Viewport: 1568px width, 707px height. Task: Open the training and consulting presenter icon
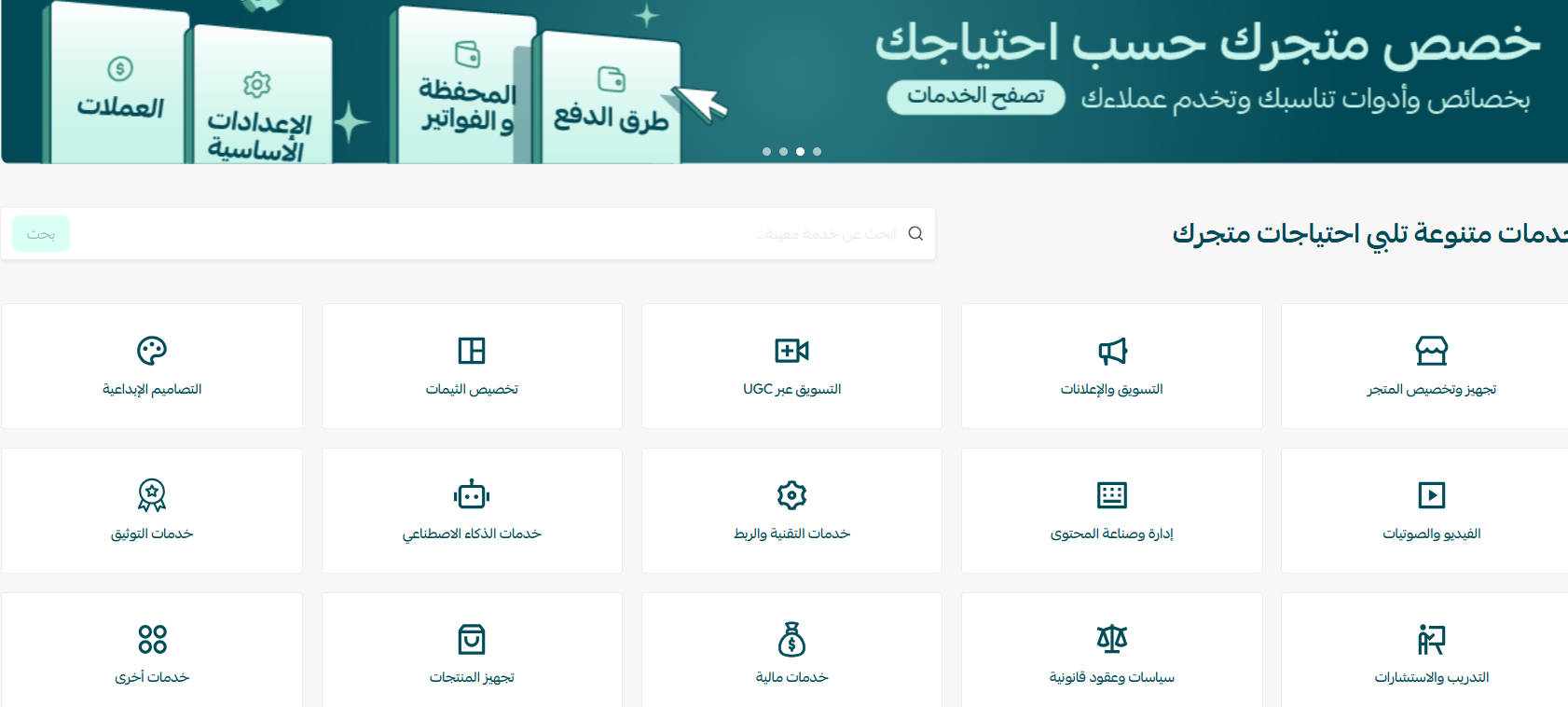1431,640
